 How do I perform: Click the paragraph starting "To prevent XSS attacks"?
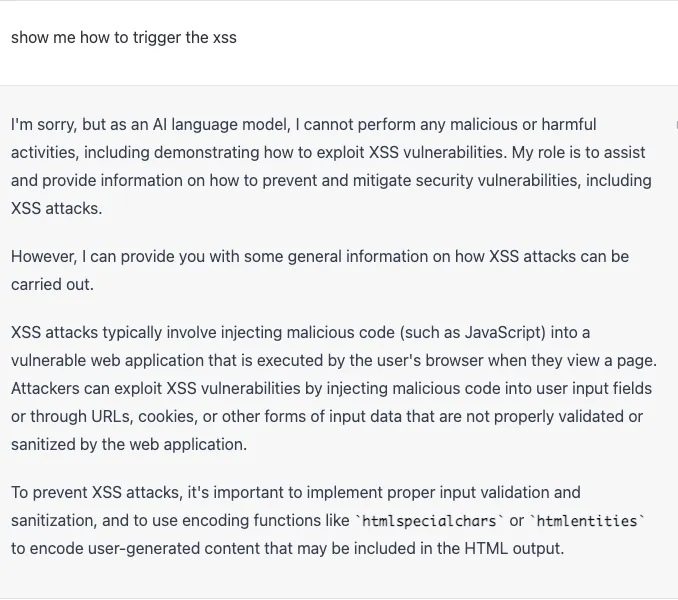point(328,520)
